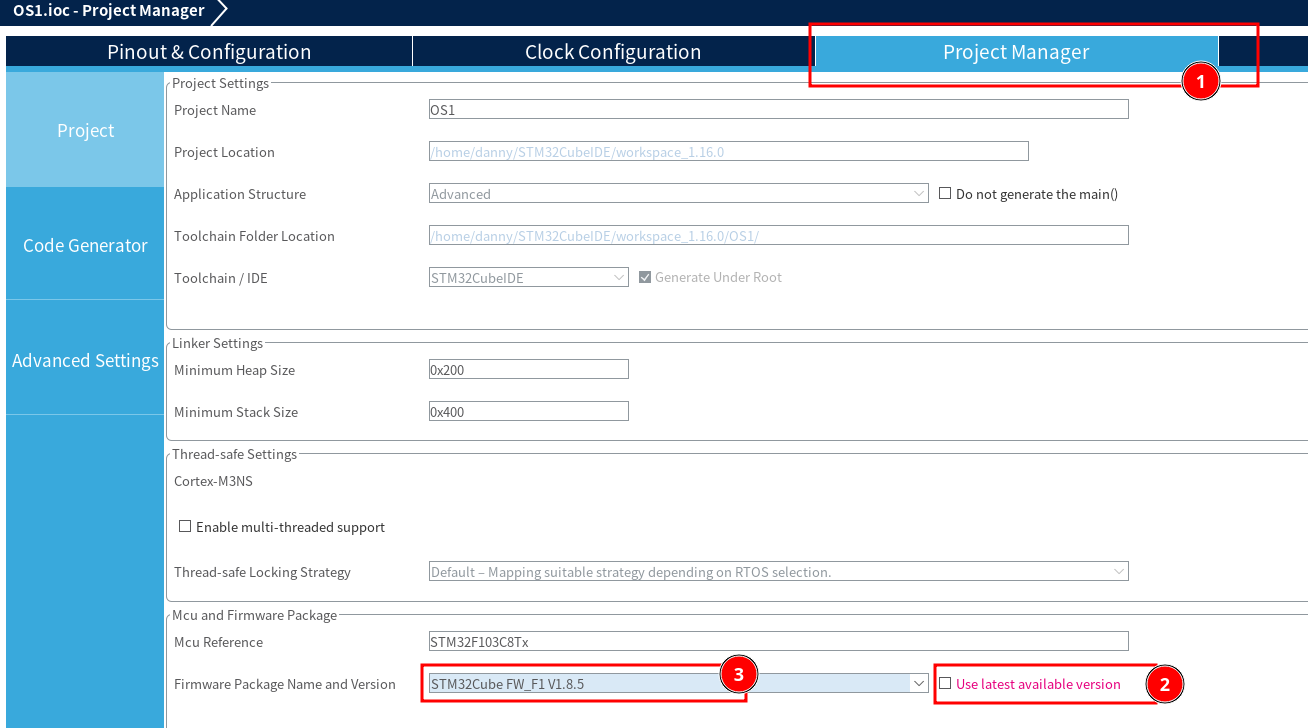Image resolution: width=1308 pixels, height=728 pixels.
Task: Click the Project Name label
Action: (x=215, y=110)
